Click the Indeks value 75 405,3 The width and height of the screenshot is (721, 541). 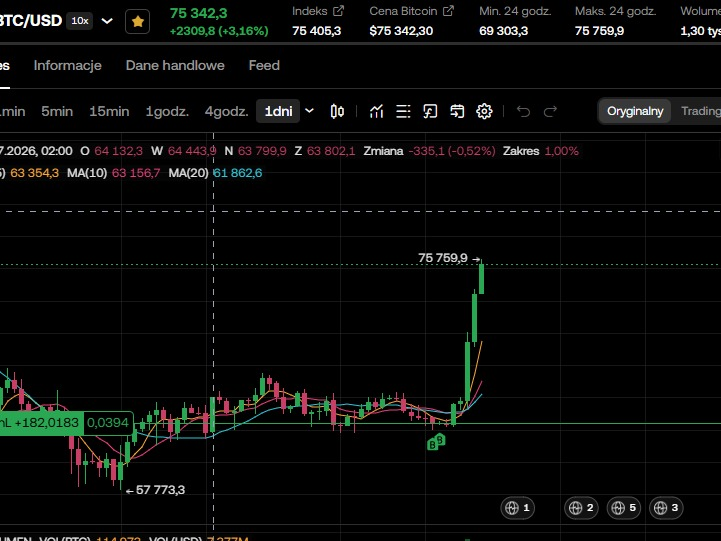(316, 31)
